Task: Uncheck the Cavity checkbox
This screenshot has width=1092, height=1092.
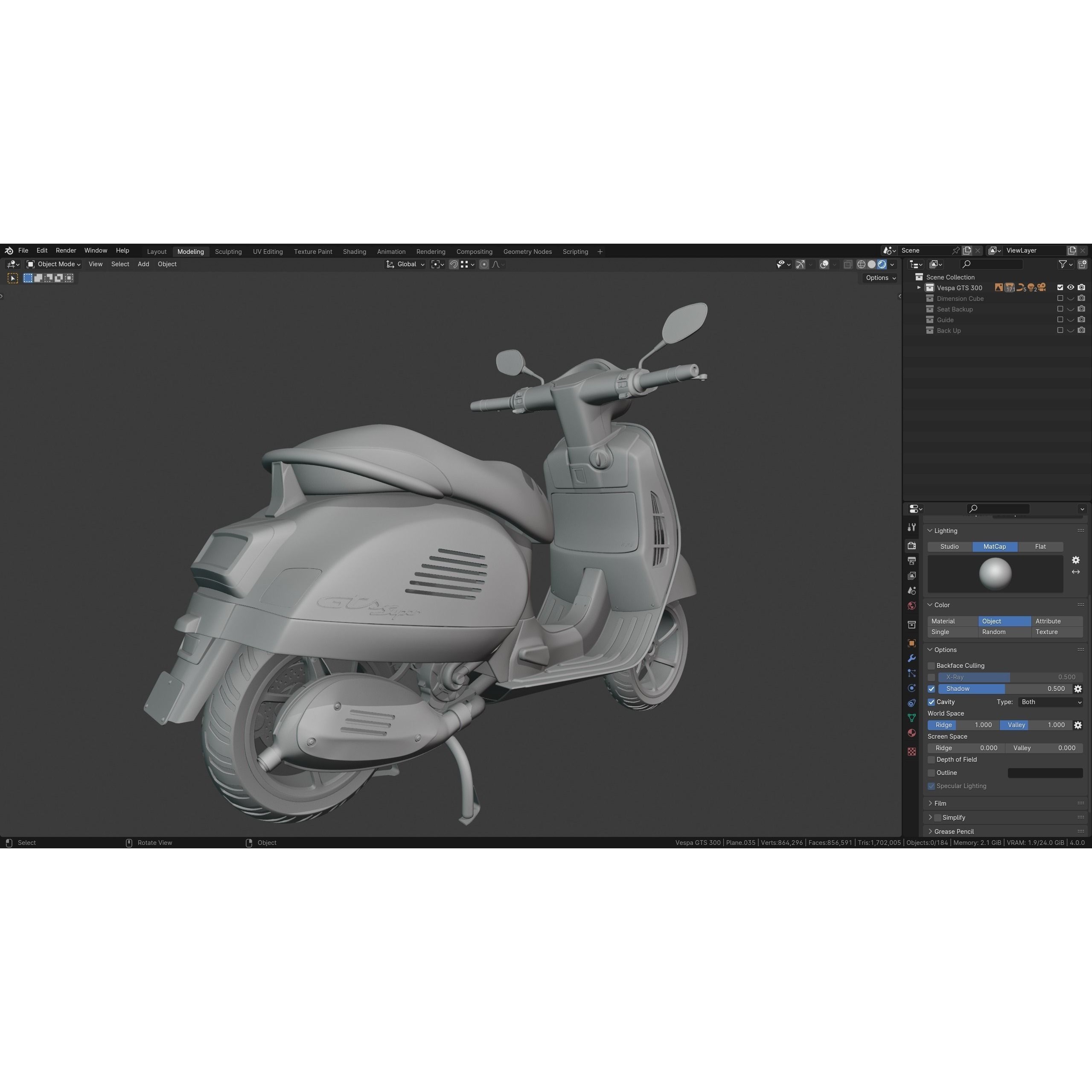Action: pos(932,702)
